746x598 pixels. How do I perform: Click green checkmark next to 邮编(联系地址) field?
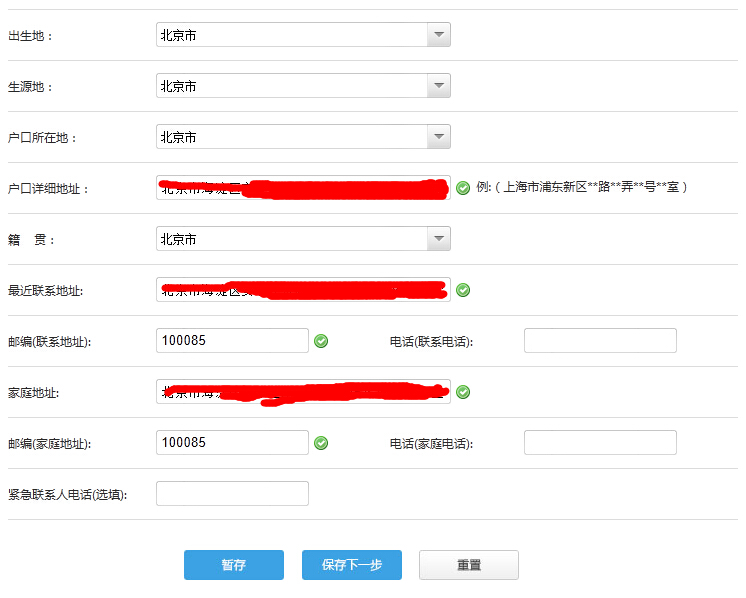[321, 341]
